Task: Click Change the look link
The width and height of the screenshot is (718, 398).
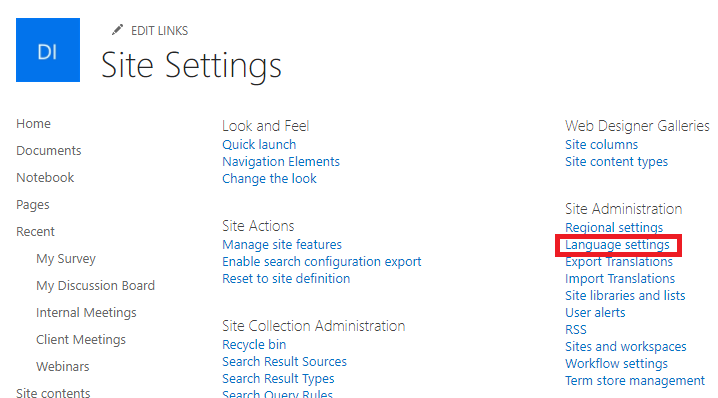Action: click(269, 179)
